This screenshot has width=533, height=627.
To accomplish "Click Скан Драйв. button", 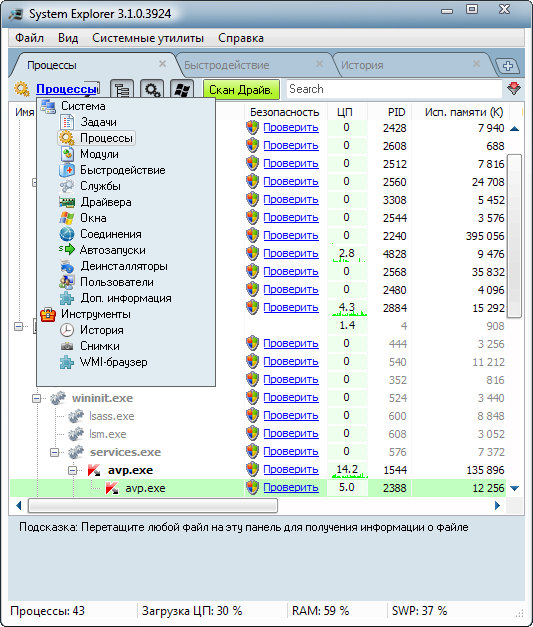I will tap(241, 89).
